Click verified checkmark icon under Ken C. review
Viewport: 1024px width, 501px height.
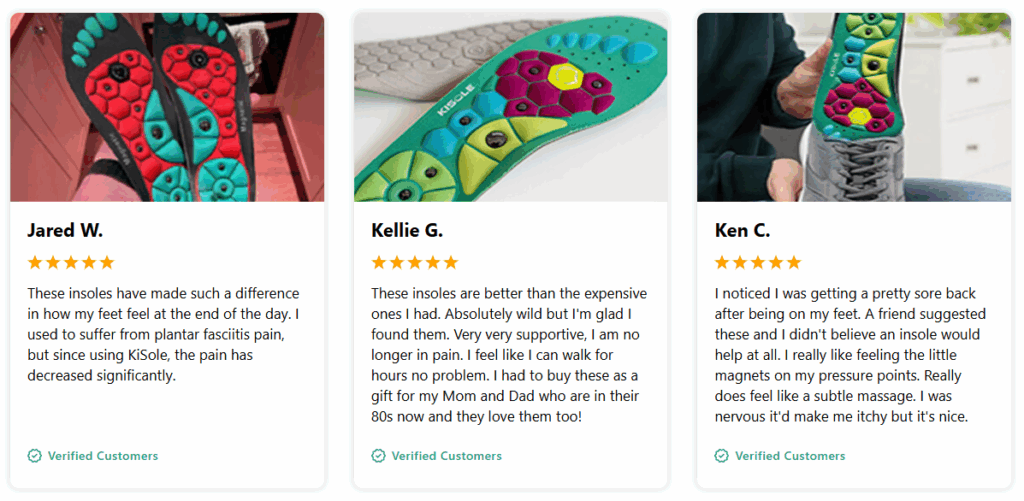[x=722, y=456]
